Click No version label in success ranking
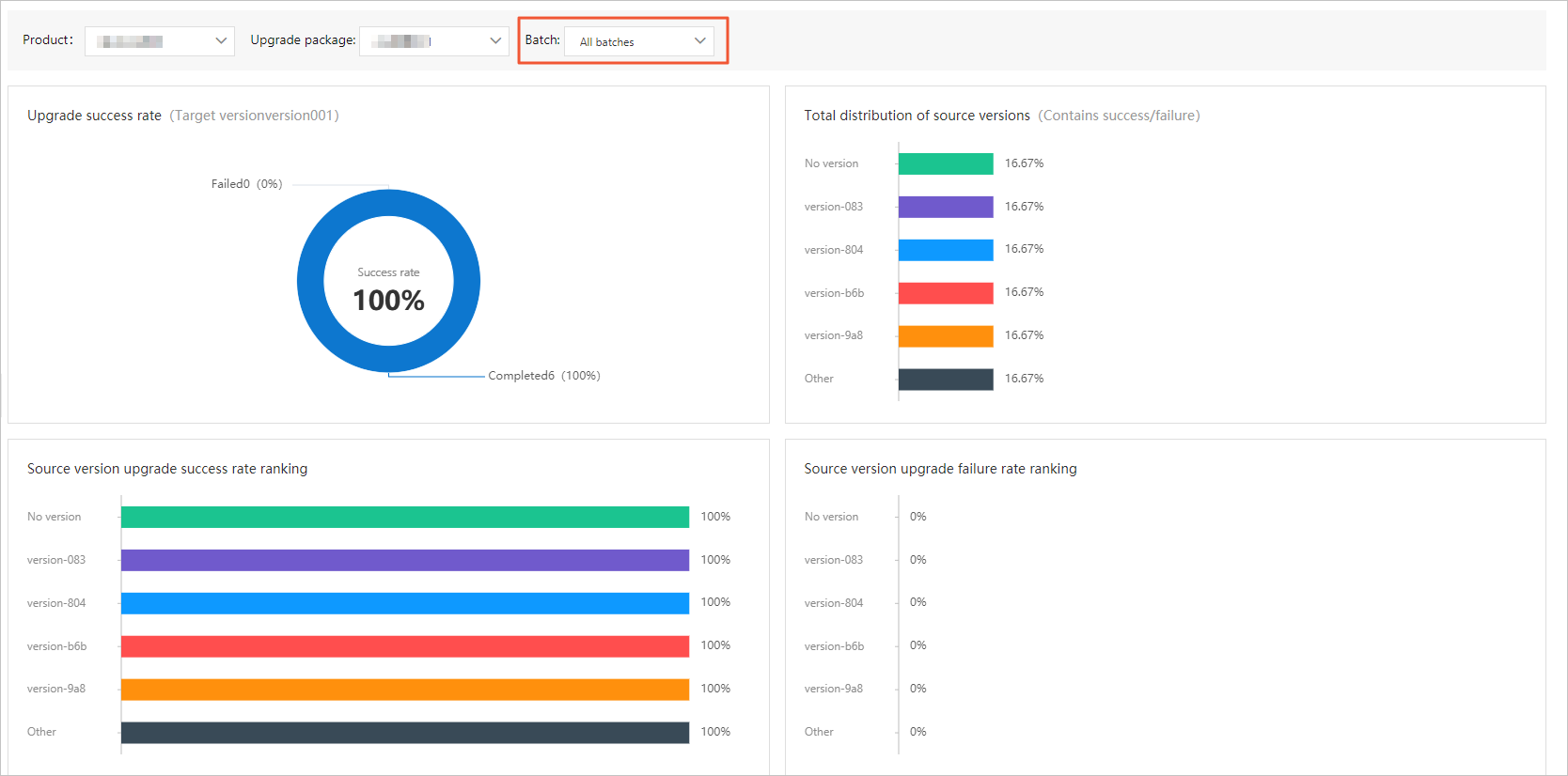The width and height of the screenshot is (1568, 776). point(54,517)
